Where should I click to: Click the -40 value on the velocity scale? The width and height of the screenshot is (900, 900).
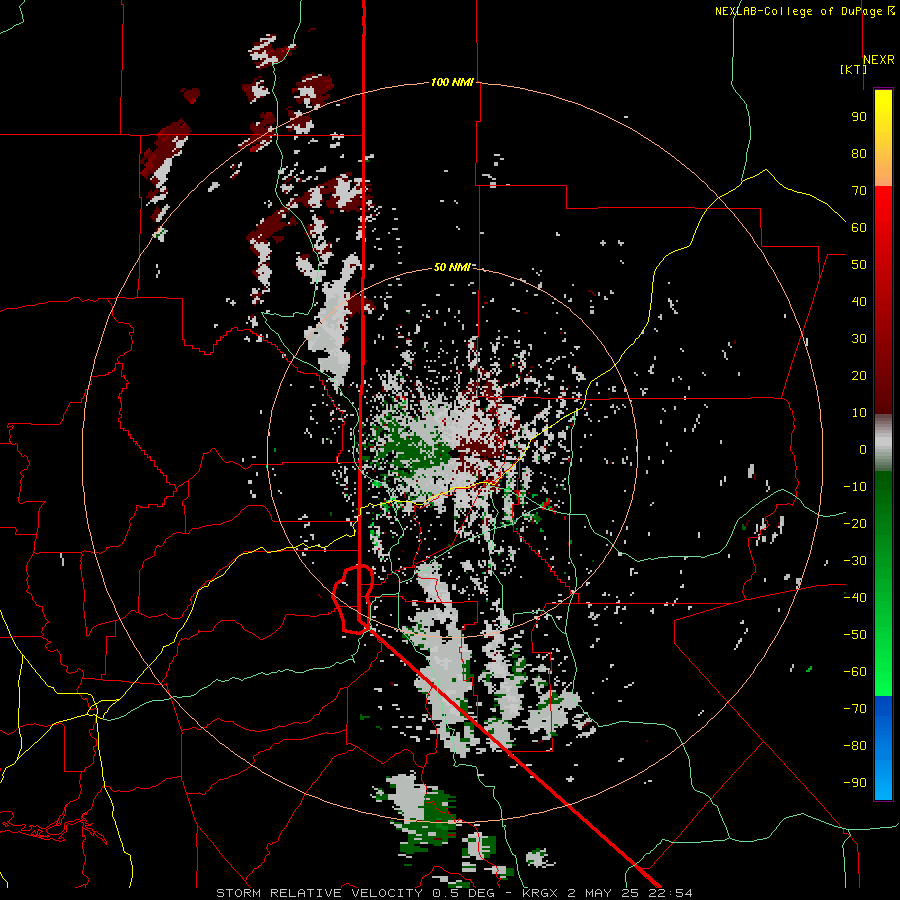coord(855,598)
